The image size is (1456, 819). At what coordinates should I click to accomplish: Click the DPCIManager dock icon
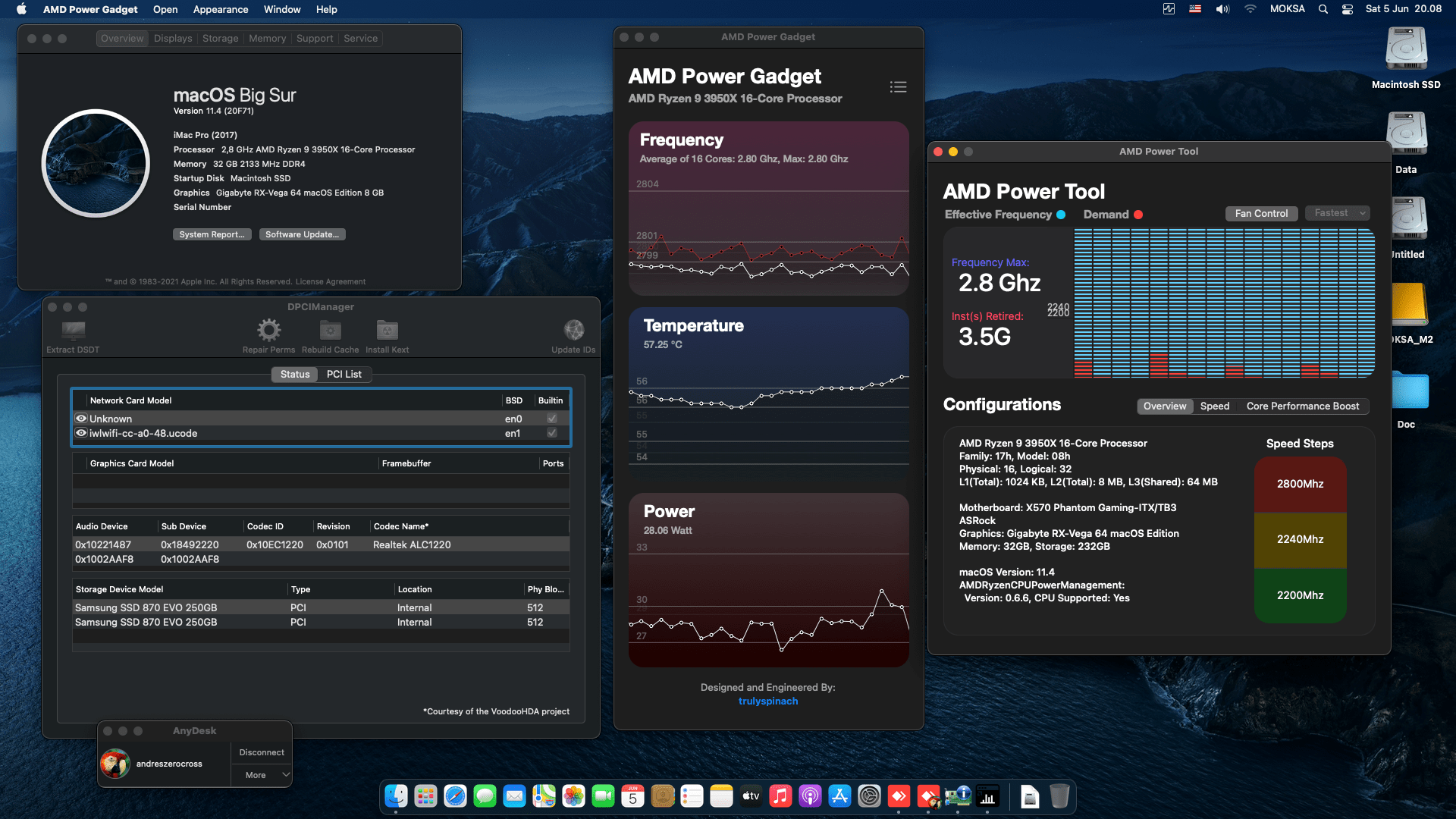(958, 796)
